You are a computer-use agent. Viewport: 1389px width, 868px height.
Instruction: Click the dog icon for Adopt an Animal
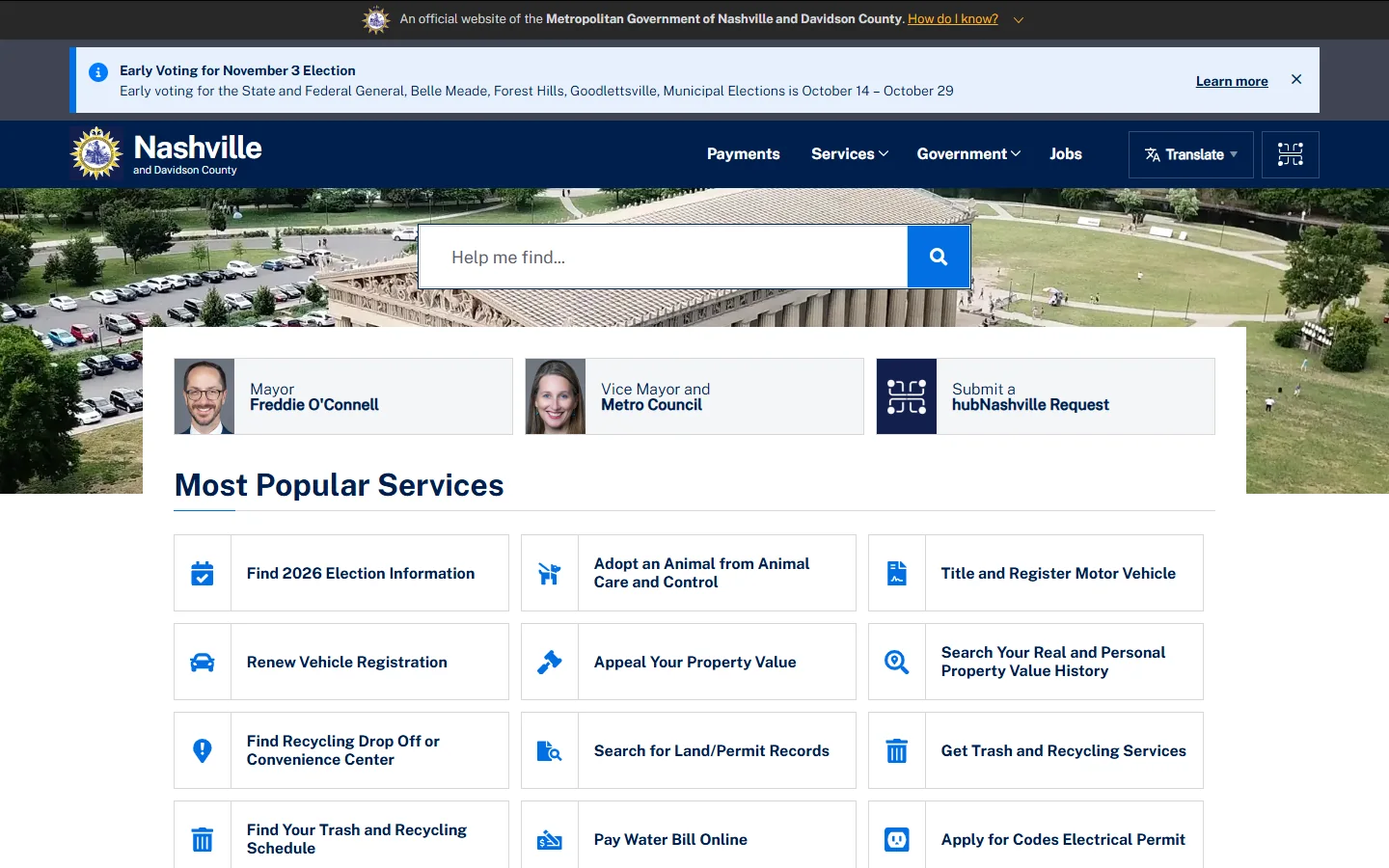point(550,573)
